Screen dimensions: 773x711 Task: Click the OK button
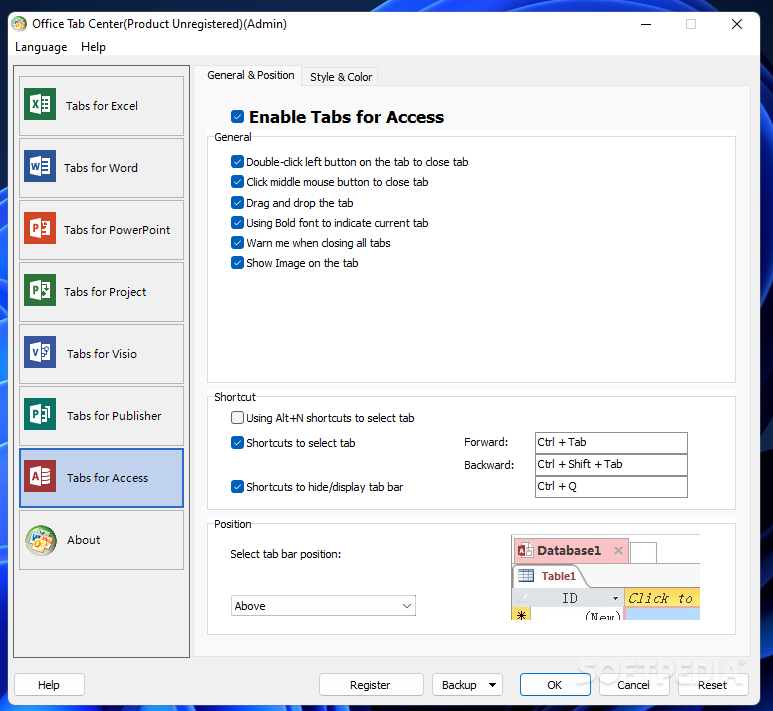555,685
